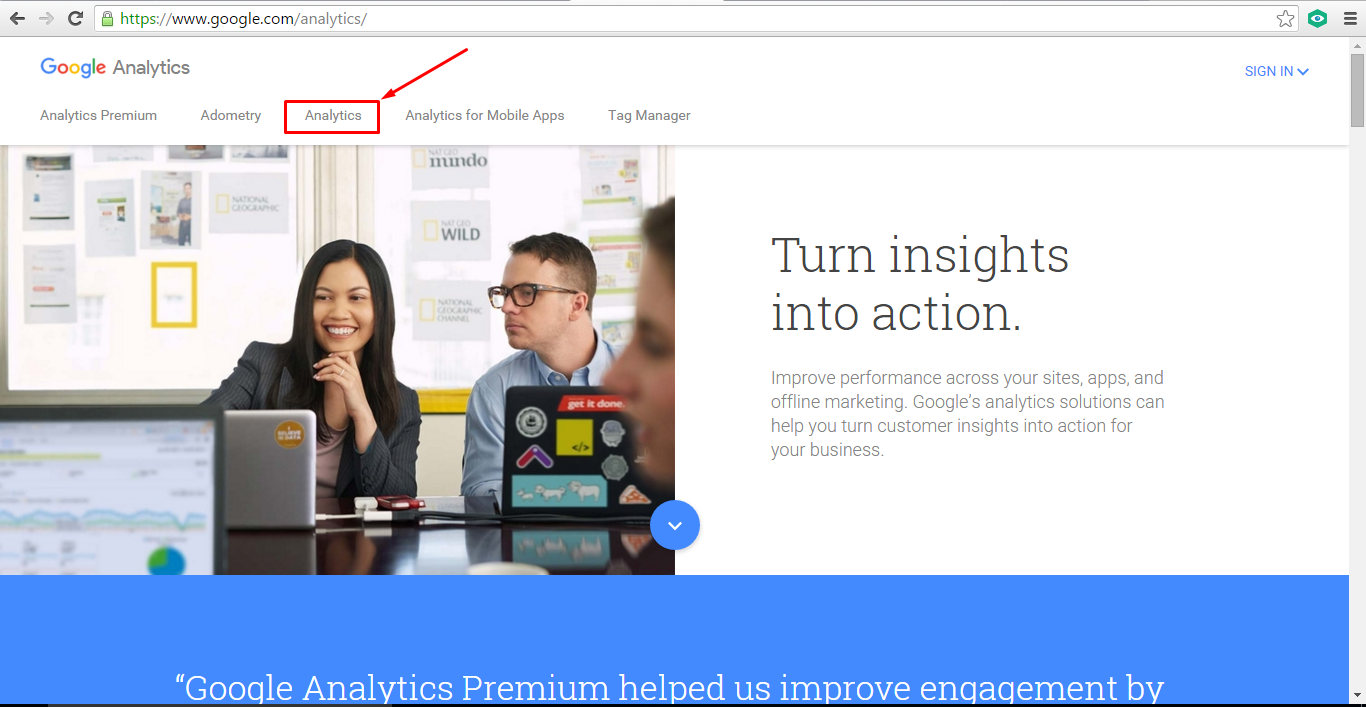Viewport: 1366px width, 707px height.
Task: Bookmark page with the star icon
Action: tap(1286, 18)
